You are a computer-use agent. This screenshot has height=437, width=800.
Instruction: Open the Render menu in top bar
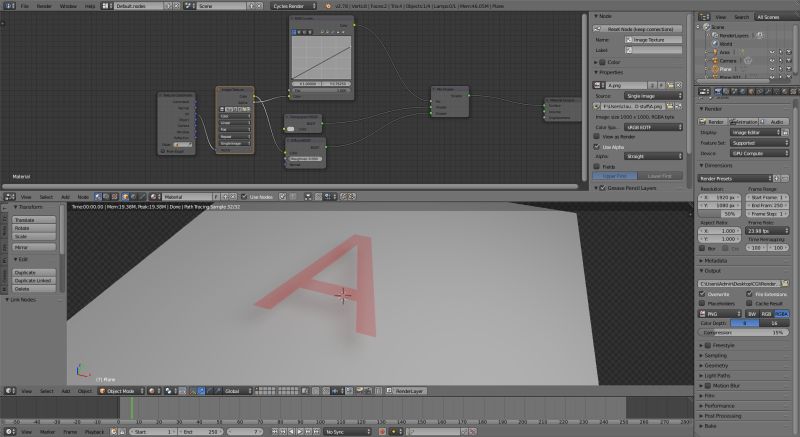(x=44, y=6)
